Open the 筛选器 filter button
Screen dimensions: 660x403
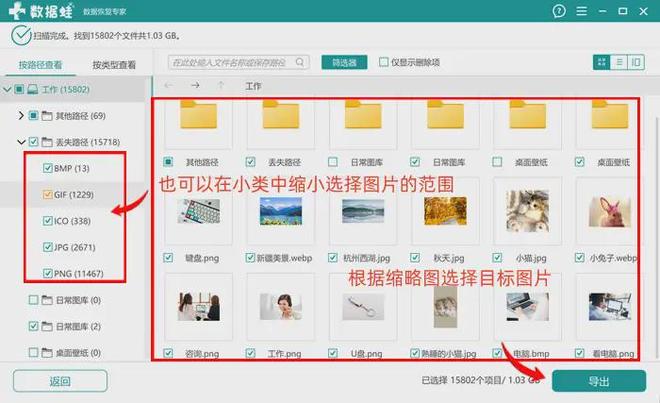click(x=344, y=62)
